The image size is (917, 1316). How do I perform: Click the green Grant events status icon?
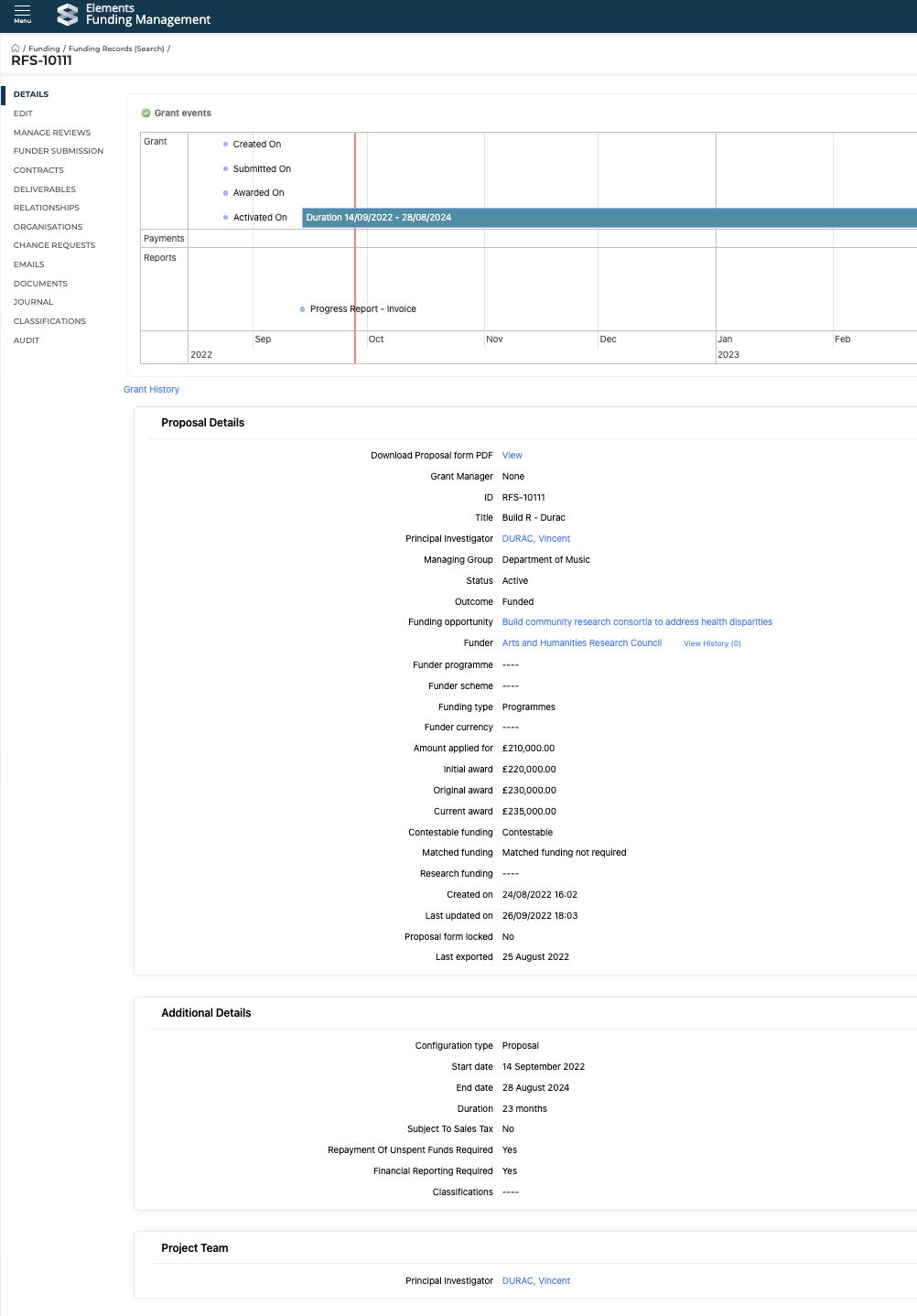pos(146,113)
